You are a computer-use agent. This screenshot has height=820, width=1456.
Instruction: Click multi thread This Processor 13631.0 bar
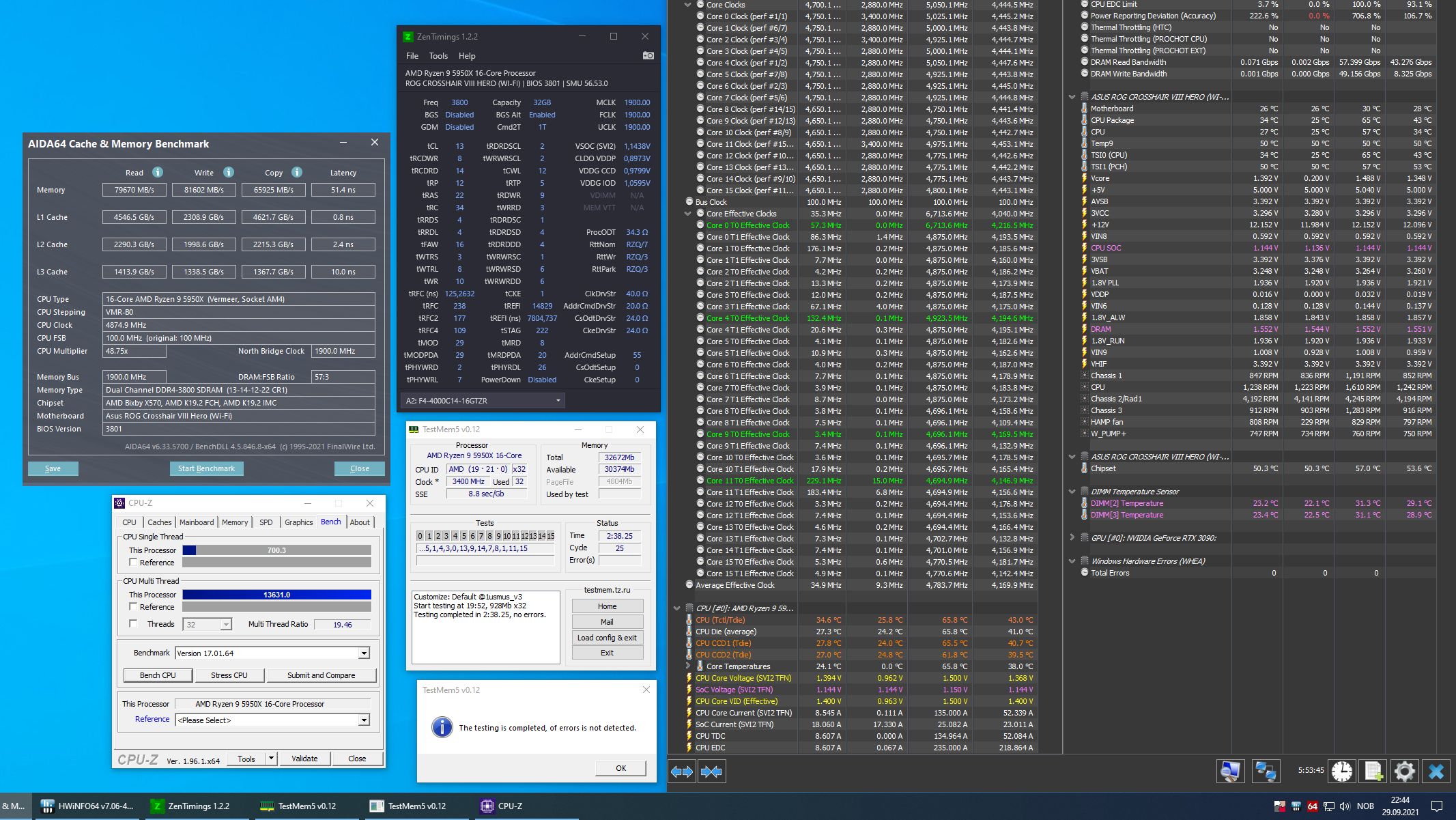click(x=276, y=595)
